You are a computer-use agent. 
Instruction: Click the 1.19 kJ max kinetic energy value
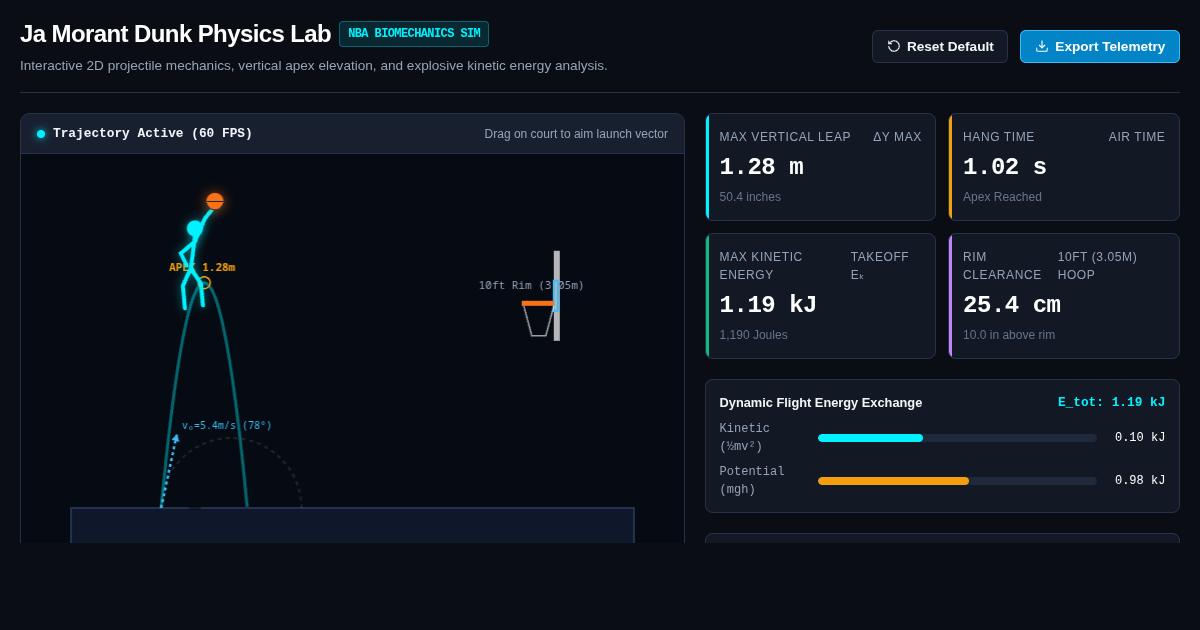pos(768,305)
